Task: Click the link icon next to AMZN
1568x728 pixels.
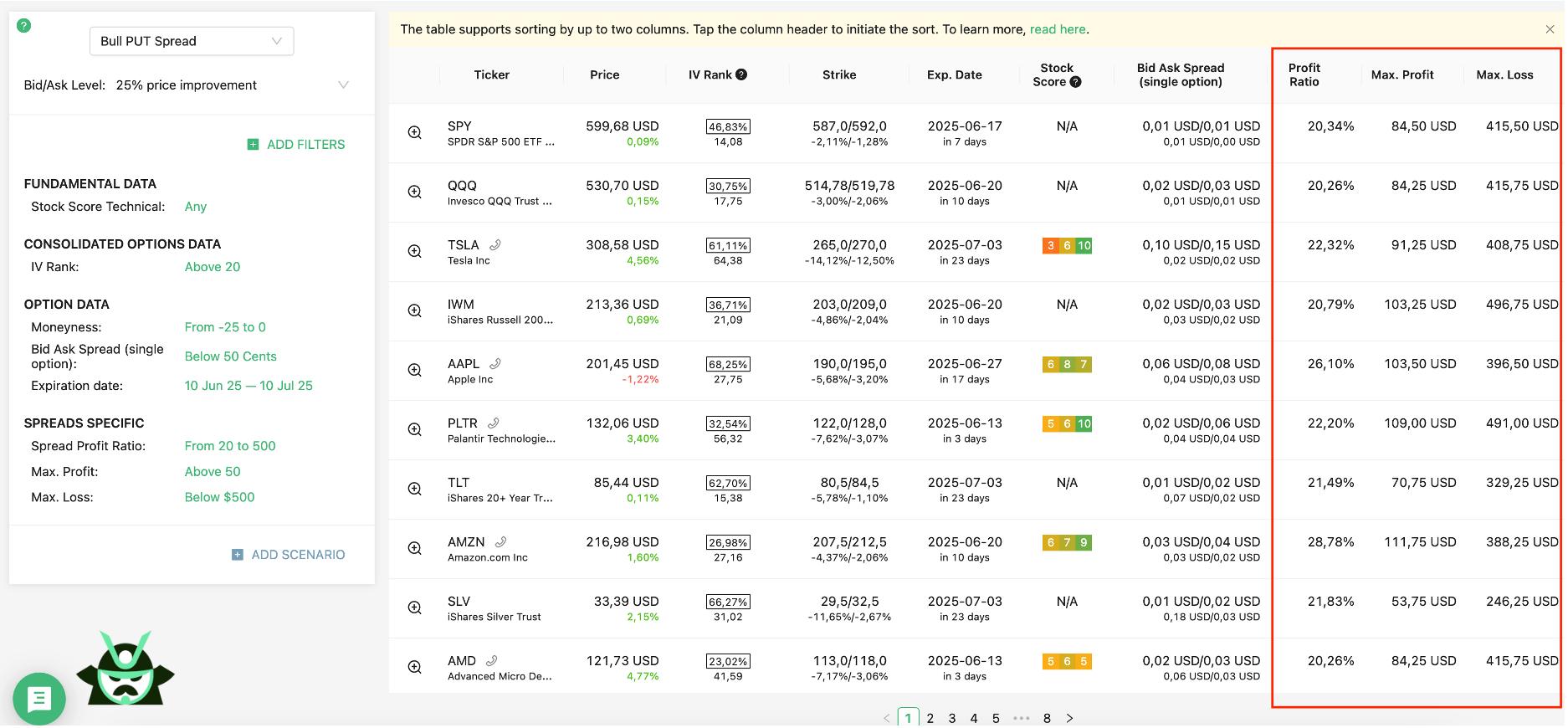Action: point(500,542)
